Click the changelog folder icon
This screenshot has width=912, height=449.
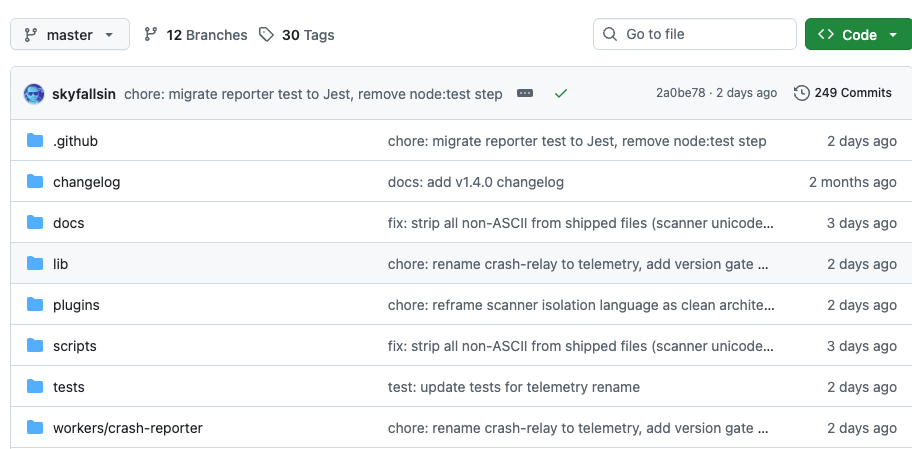click(x=35, y=181)
